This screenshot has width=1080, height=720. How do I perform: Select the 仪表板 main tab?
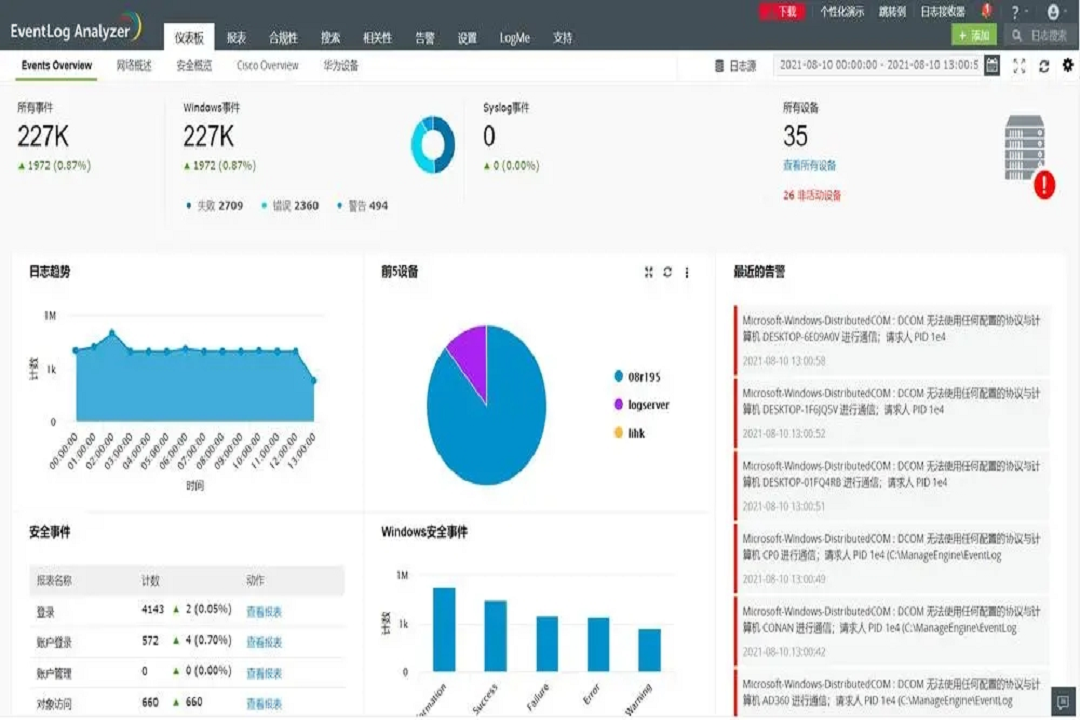(x=189, y=38)
